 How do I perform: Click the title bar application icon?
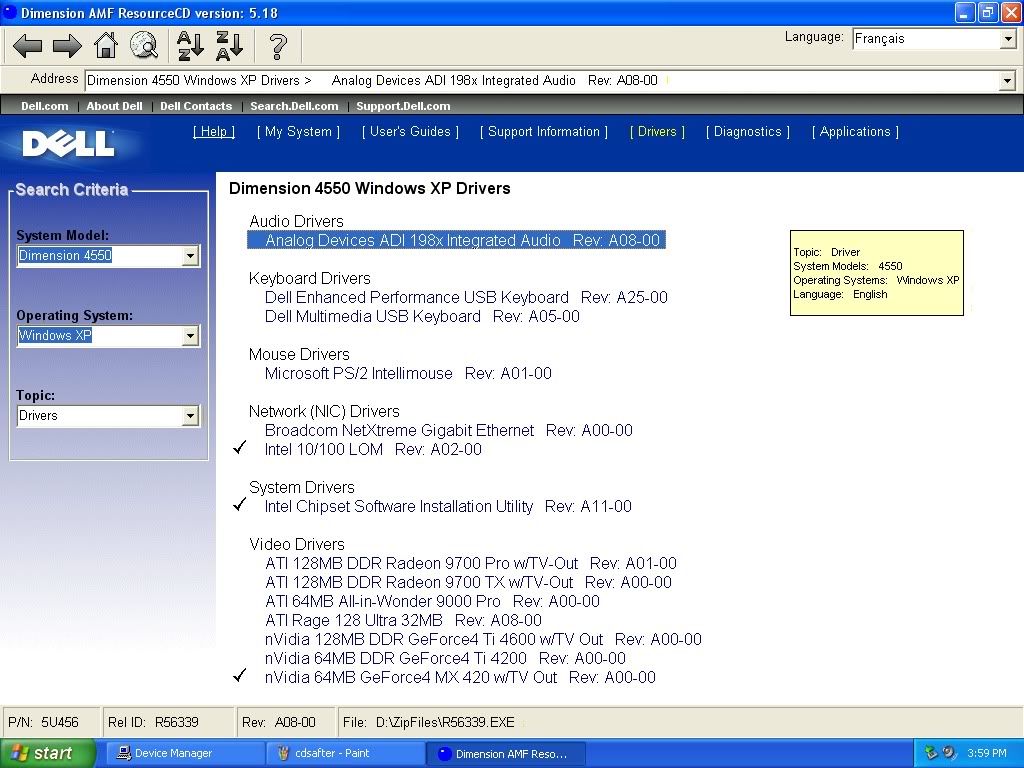(x=10, y=12)
